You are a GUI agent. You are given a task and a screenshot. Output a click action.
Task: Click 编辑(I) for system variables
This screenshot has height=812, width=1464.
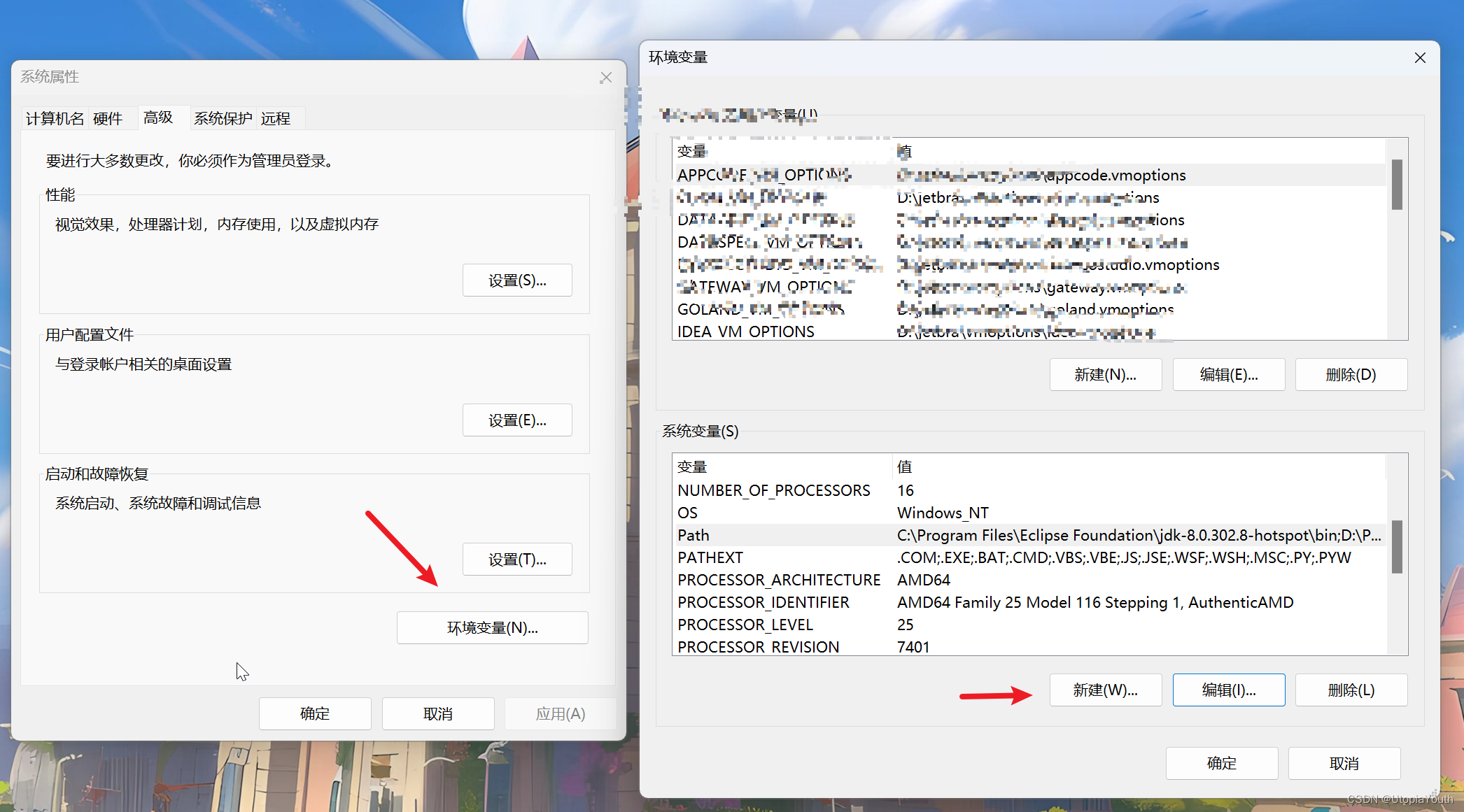coord(1228,690)
